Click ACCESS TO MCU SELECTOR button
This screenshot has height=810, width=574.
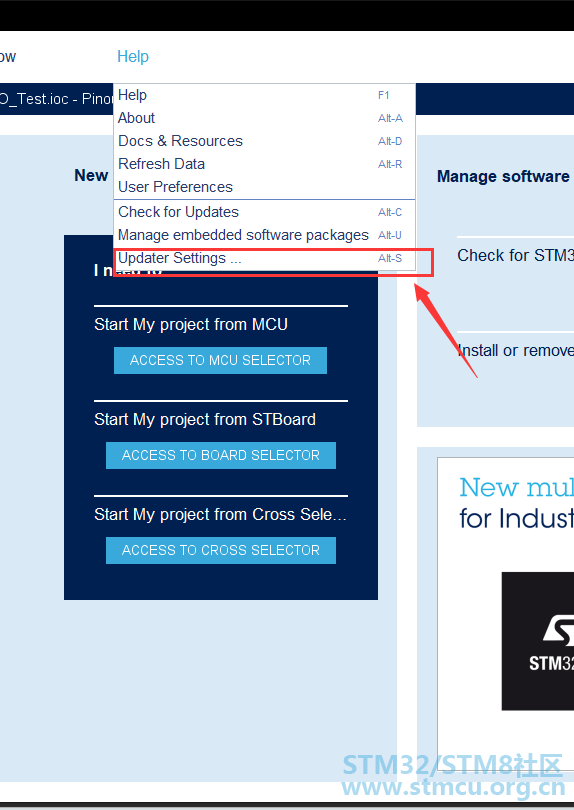pyautogui.click(x=220, y=360)
